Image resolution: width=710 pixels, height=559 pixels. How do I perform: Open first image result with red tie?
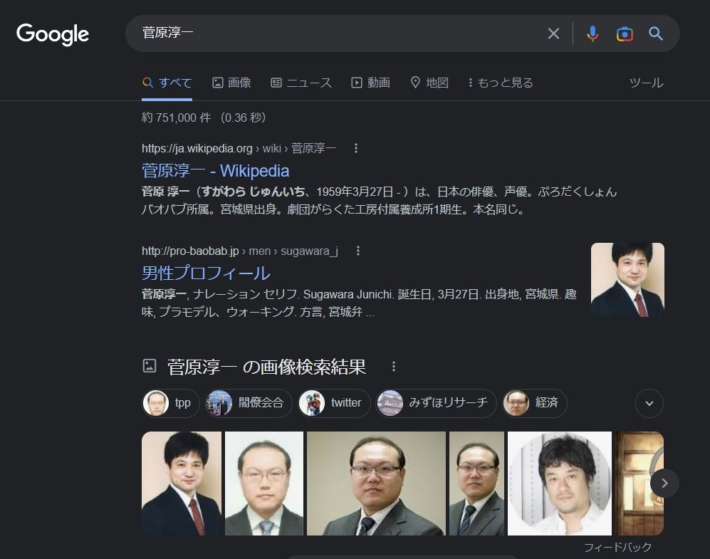182,483
